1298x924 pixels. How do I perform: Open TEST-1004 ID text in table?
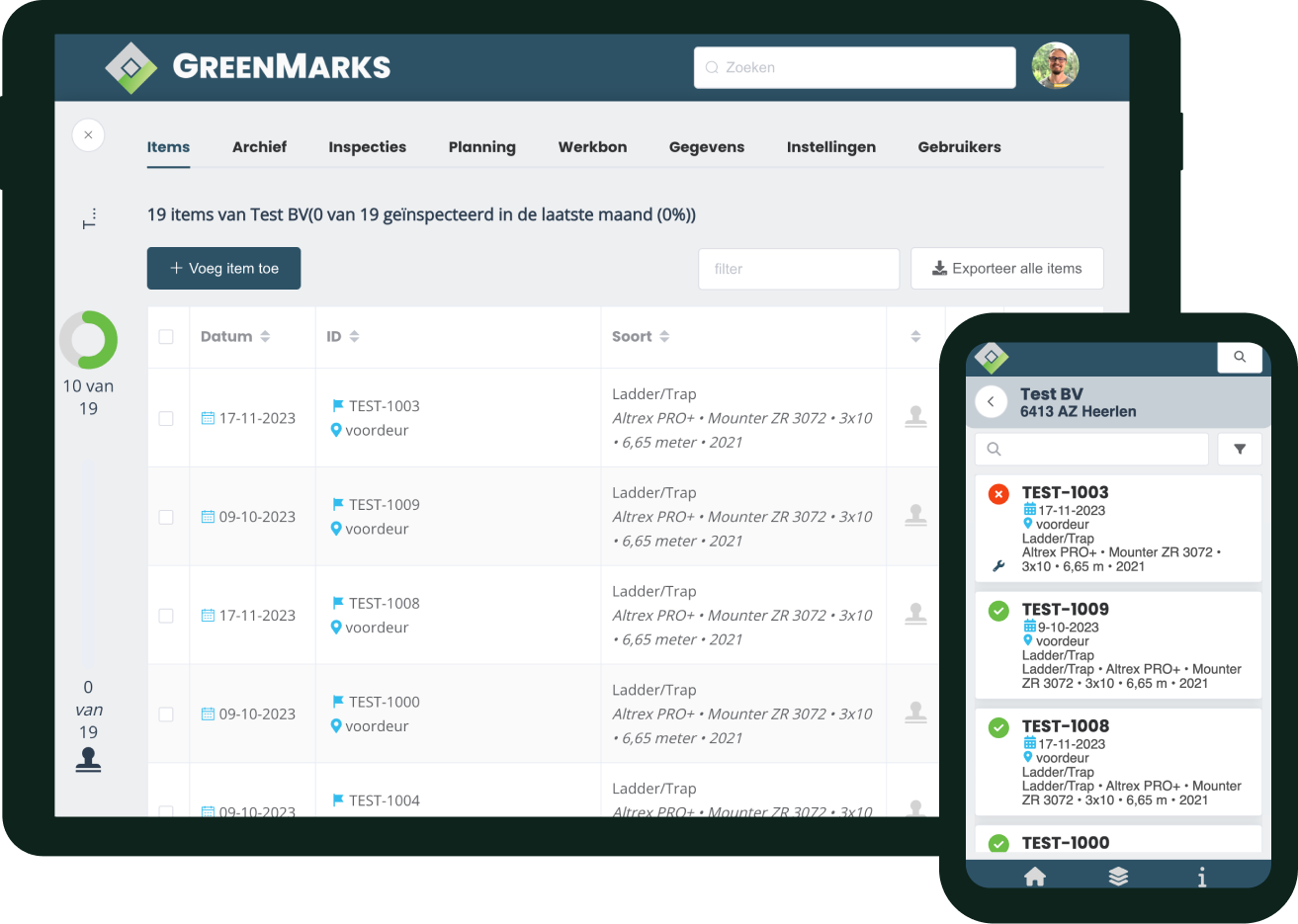385,800
